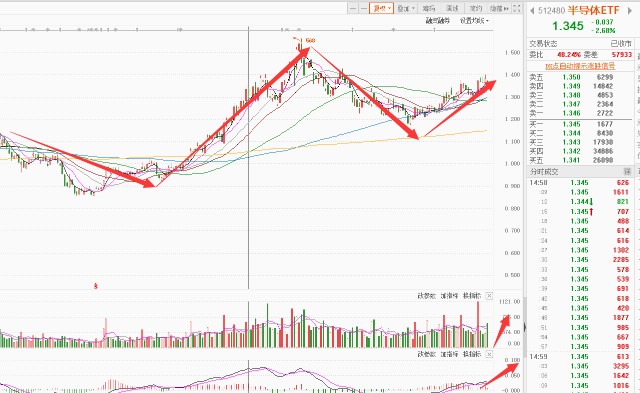
Task: Open the bs点自动提示涨跌信号 link
Action: (580, 66)
